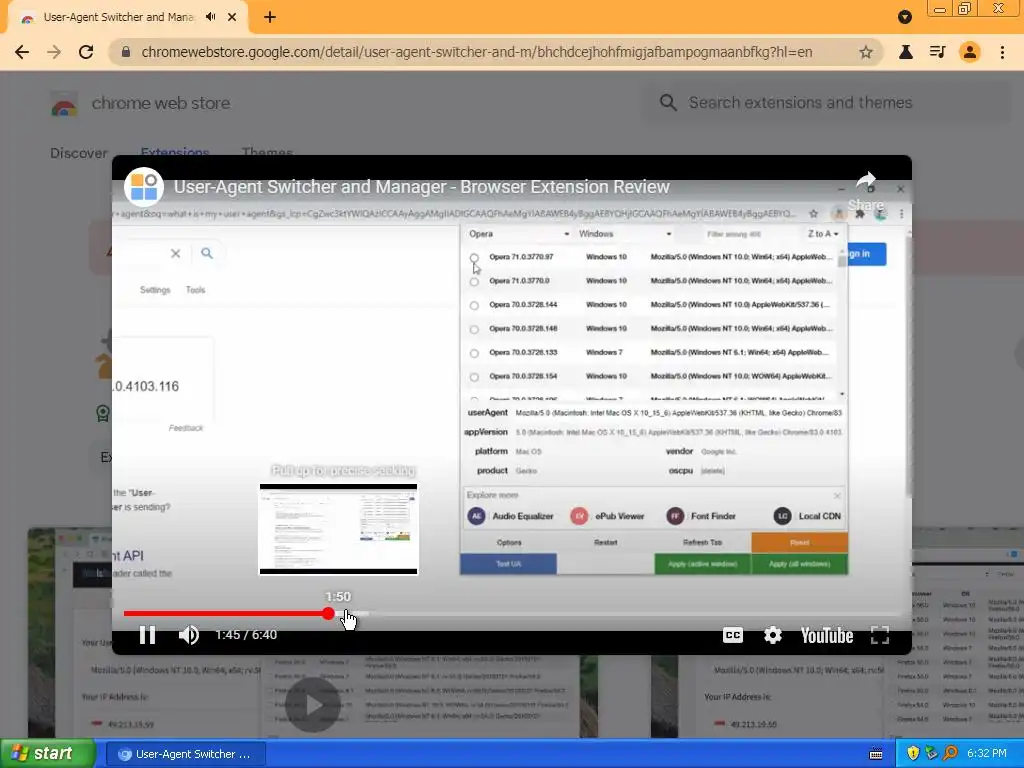The width and height of the screenshot is (1024, 768).
Task: Open tab search dropdown arrow in title bar
Action: tap(904, 17)
